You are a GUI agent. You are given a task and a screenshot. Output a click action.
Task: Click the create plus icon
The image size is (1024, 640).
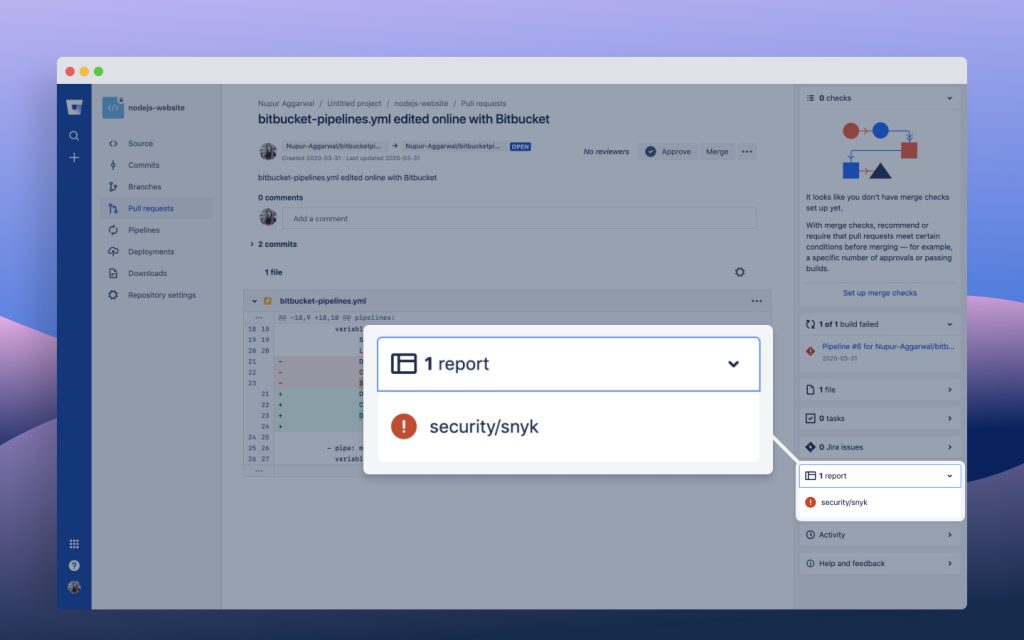[74, 157]
